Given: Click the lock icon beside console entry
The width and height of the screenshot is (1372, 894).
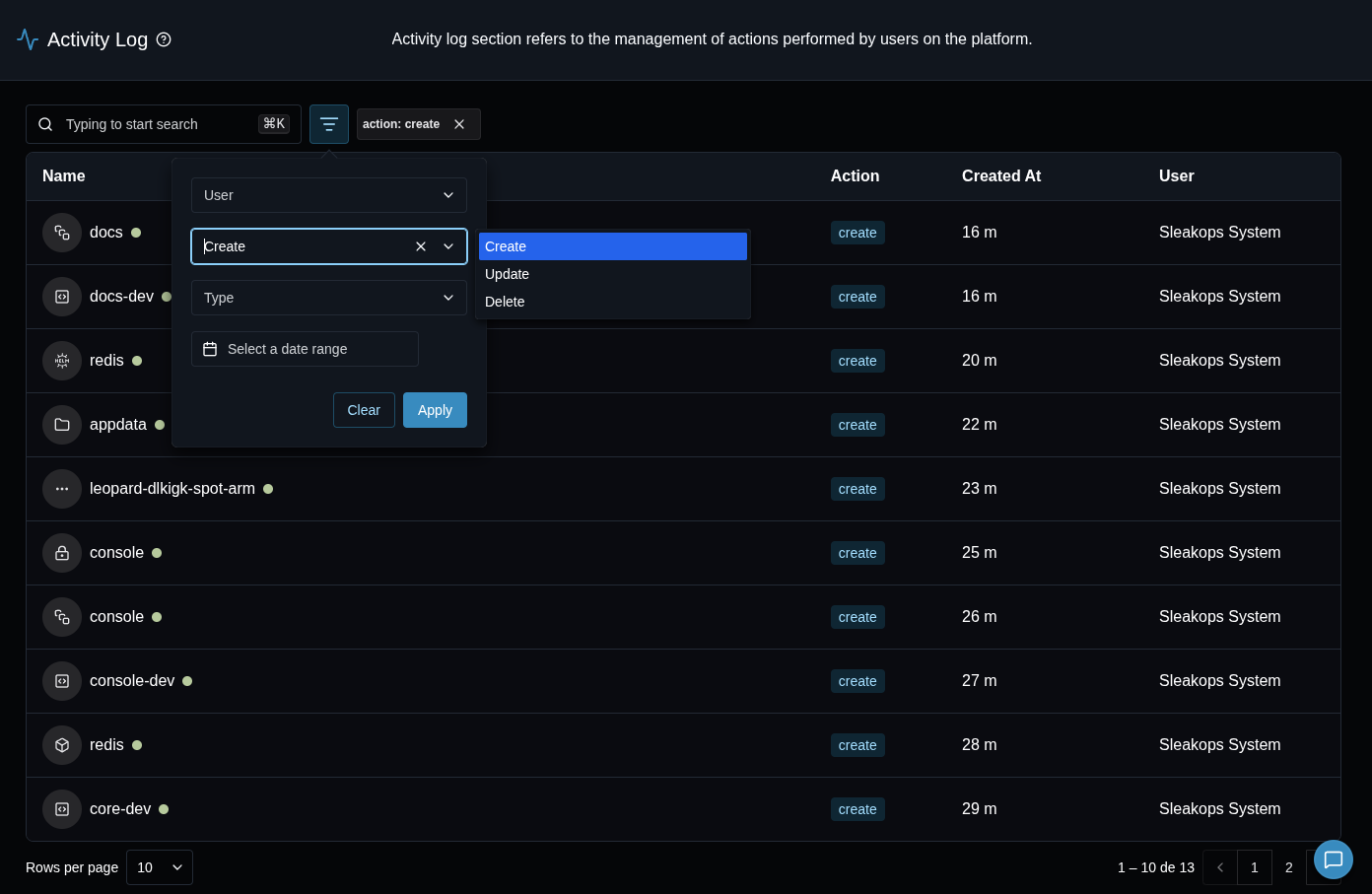Looking at the screenshot, I should [62, 553].
